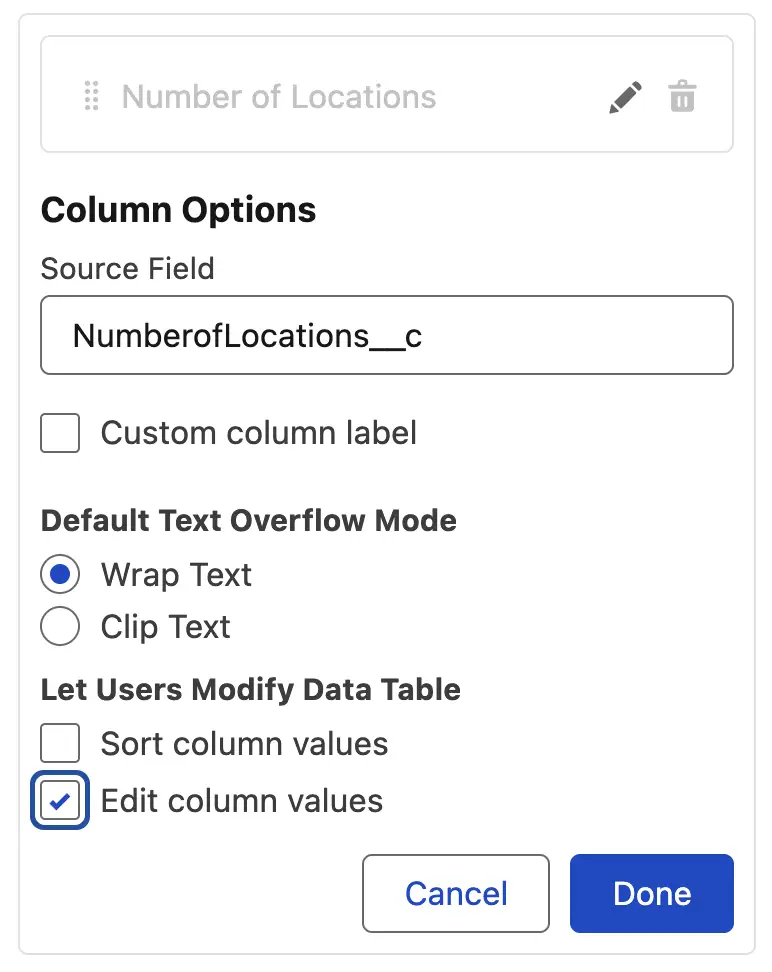
Task: Select the Wrap Text radio button
Action: 60,575
